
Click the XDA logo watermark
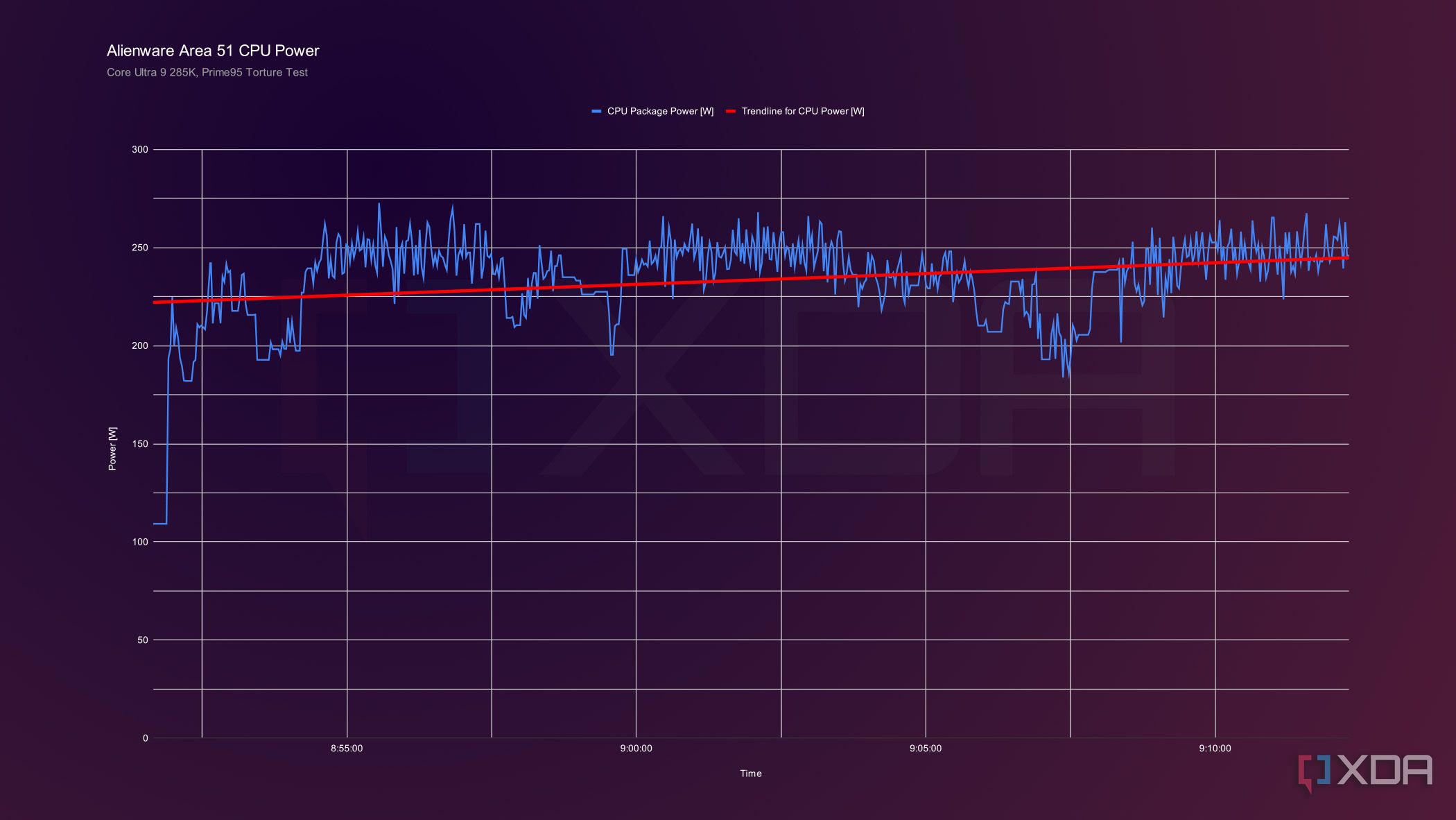[x=1365, y=773]
